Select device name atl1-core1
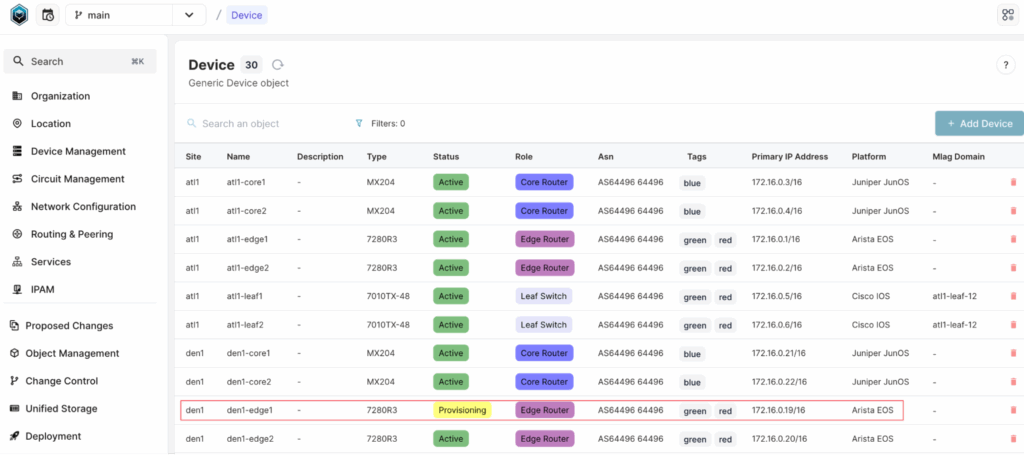Image resolution: width=1024 pixels, height=455 pixels. 246,182
